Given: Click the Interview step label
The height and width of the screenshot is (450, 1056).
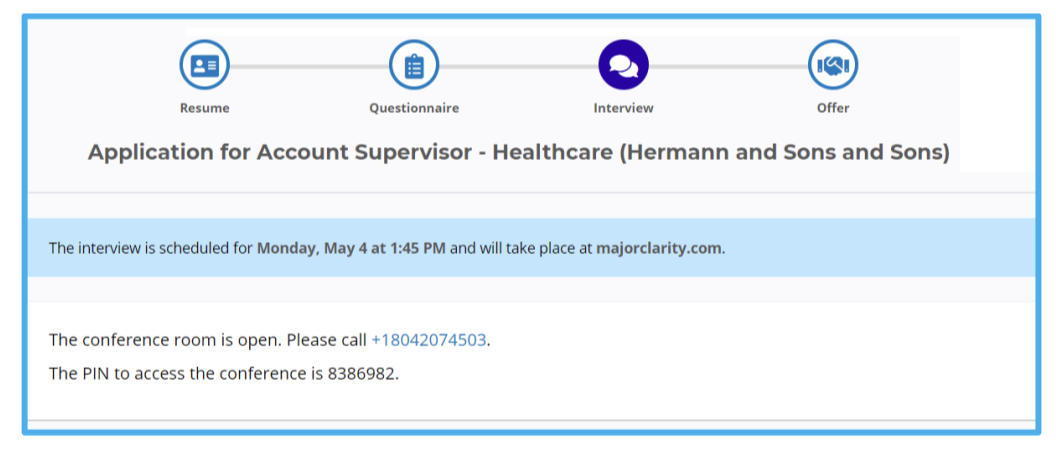Looking at the screenshot, I should 623,108.
